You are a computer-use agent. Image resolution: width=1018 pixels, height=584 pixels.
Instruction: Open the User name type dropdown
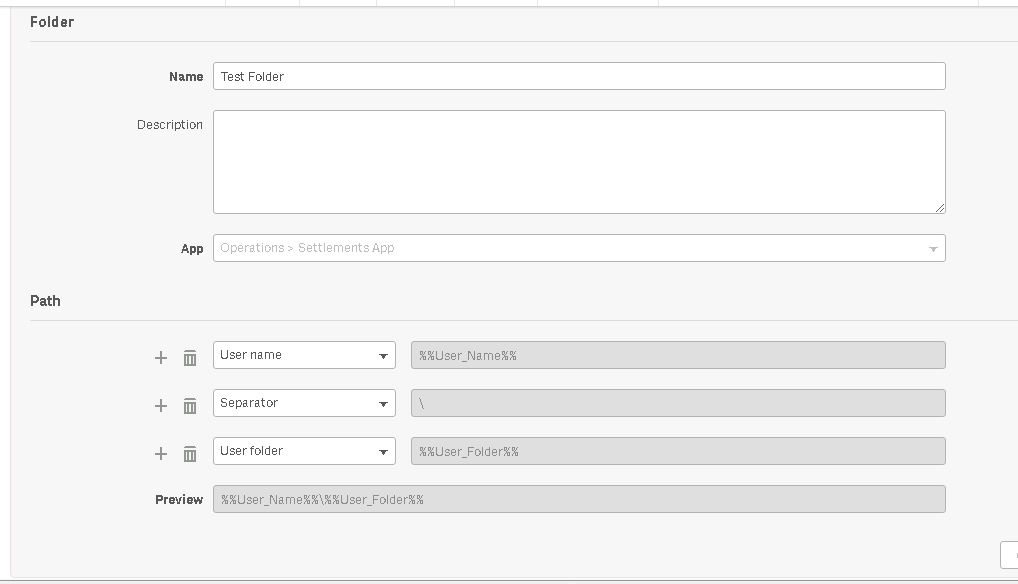tap(304, 355)
